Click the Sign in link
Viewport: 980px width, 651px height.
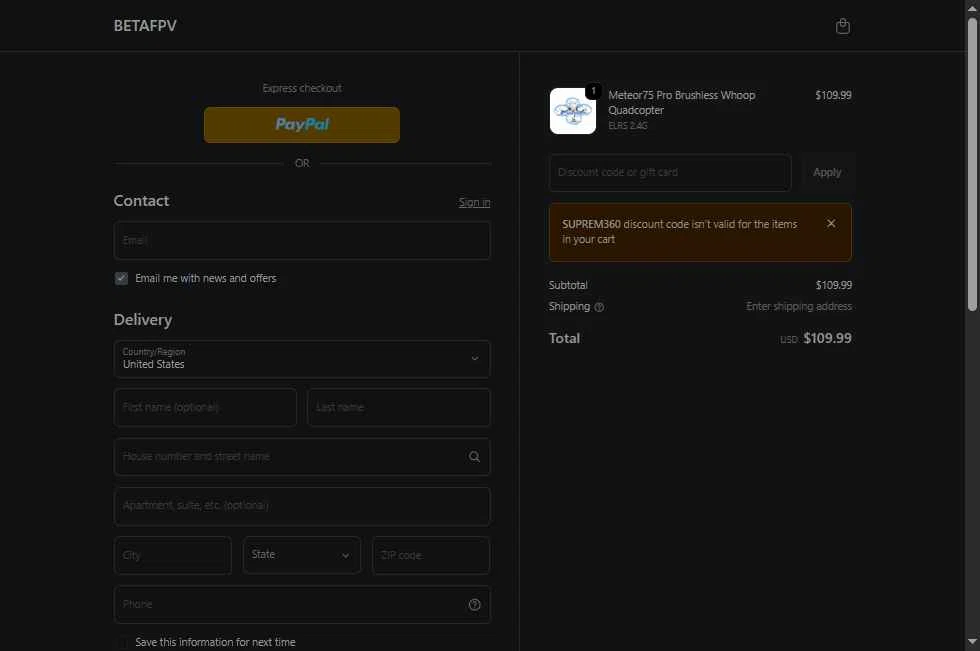(474, 202)
